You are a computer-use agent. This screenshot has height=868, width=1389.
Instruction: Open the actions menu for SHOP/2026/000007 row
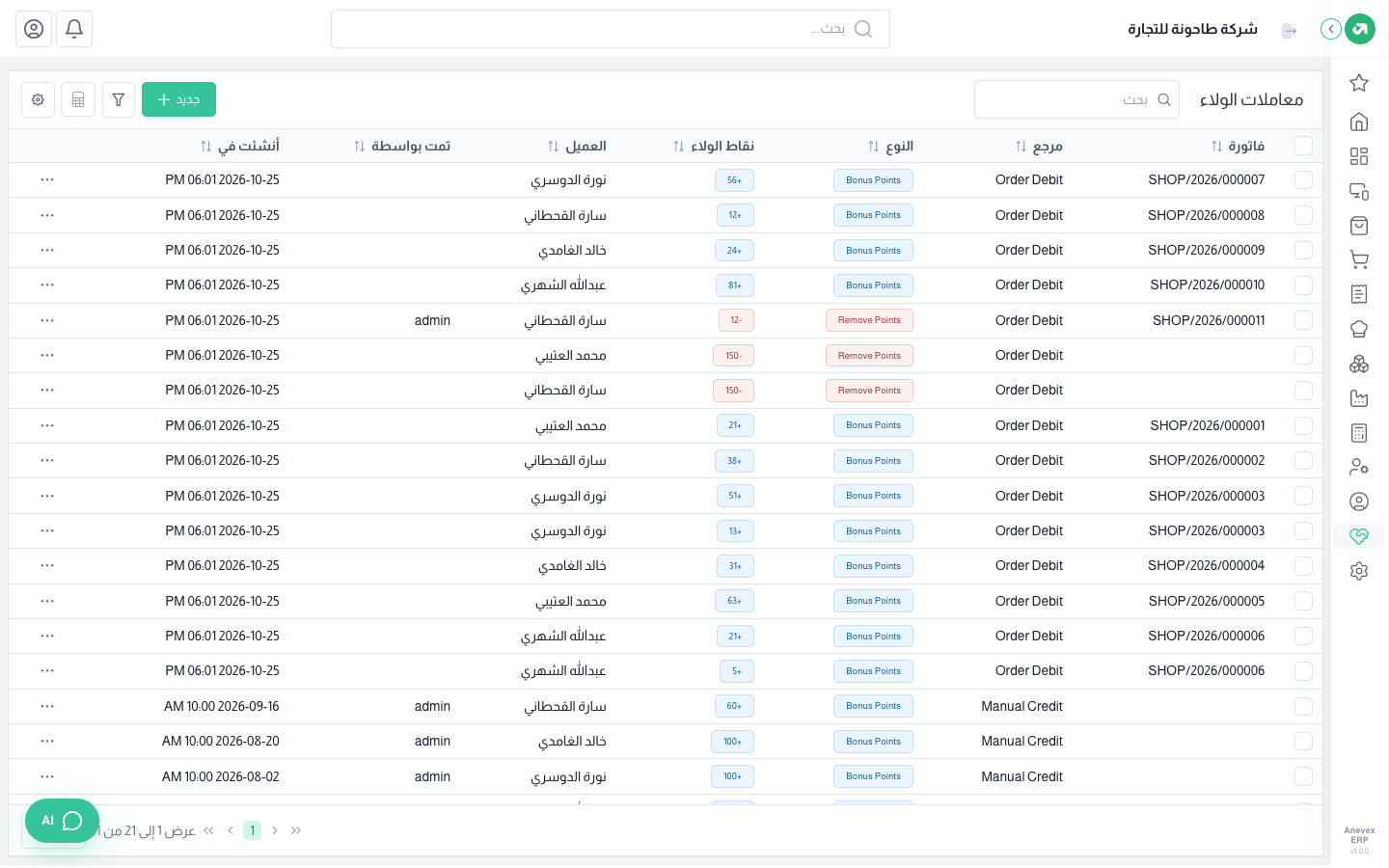[x=47, y=180]
